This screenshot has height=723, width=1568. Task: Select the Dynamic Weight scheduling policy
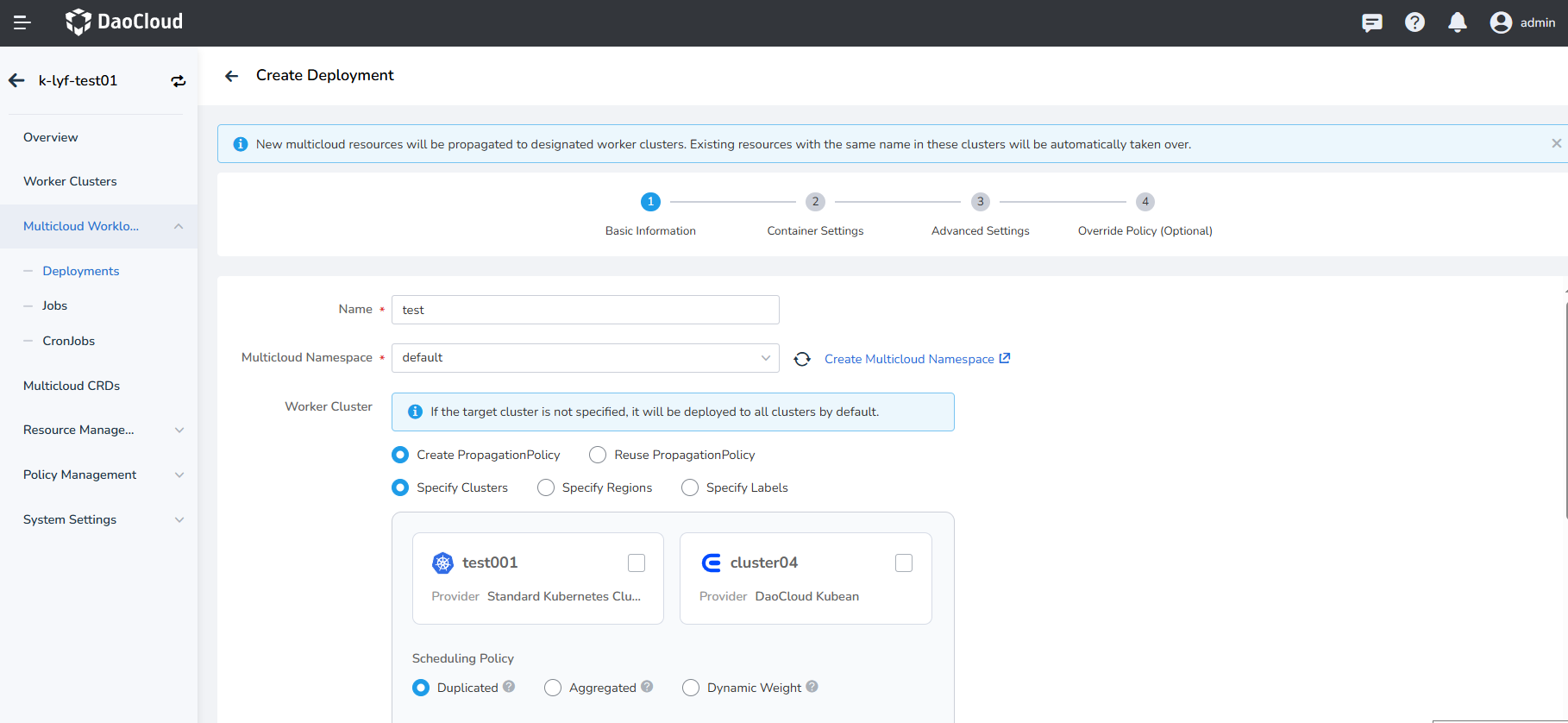click(691, 688)
